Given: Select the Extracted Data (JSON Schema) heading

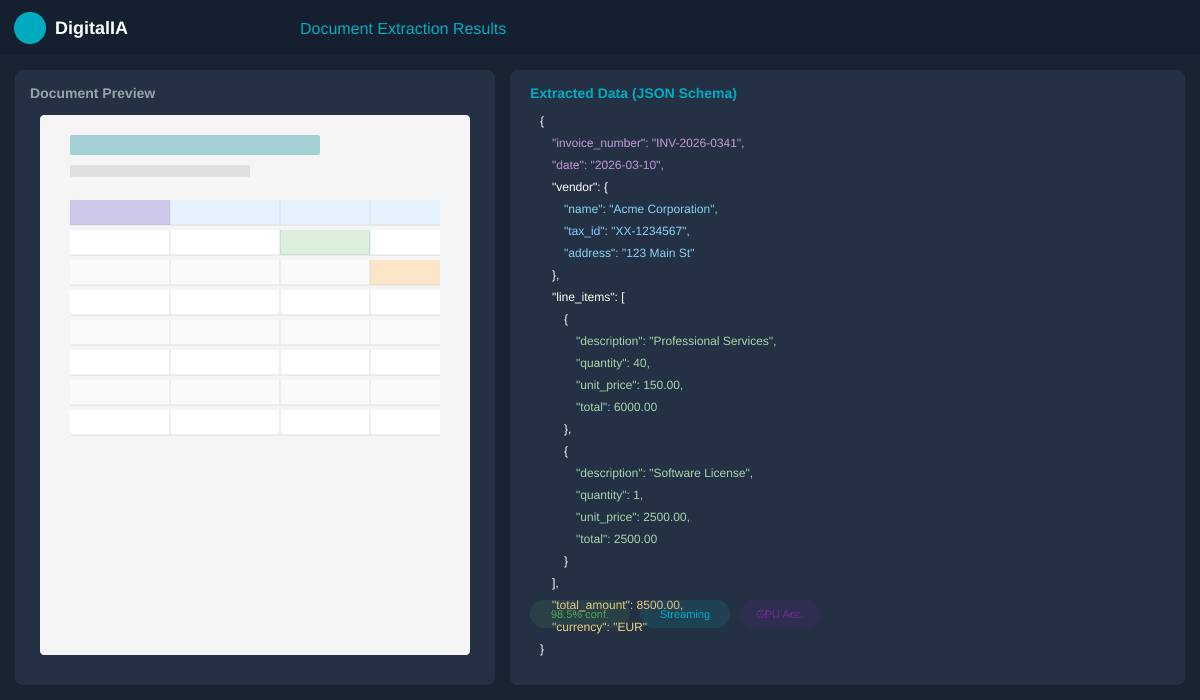Looking at the screenshot, I should tap(633, 93).
